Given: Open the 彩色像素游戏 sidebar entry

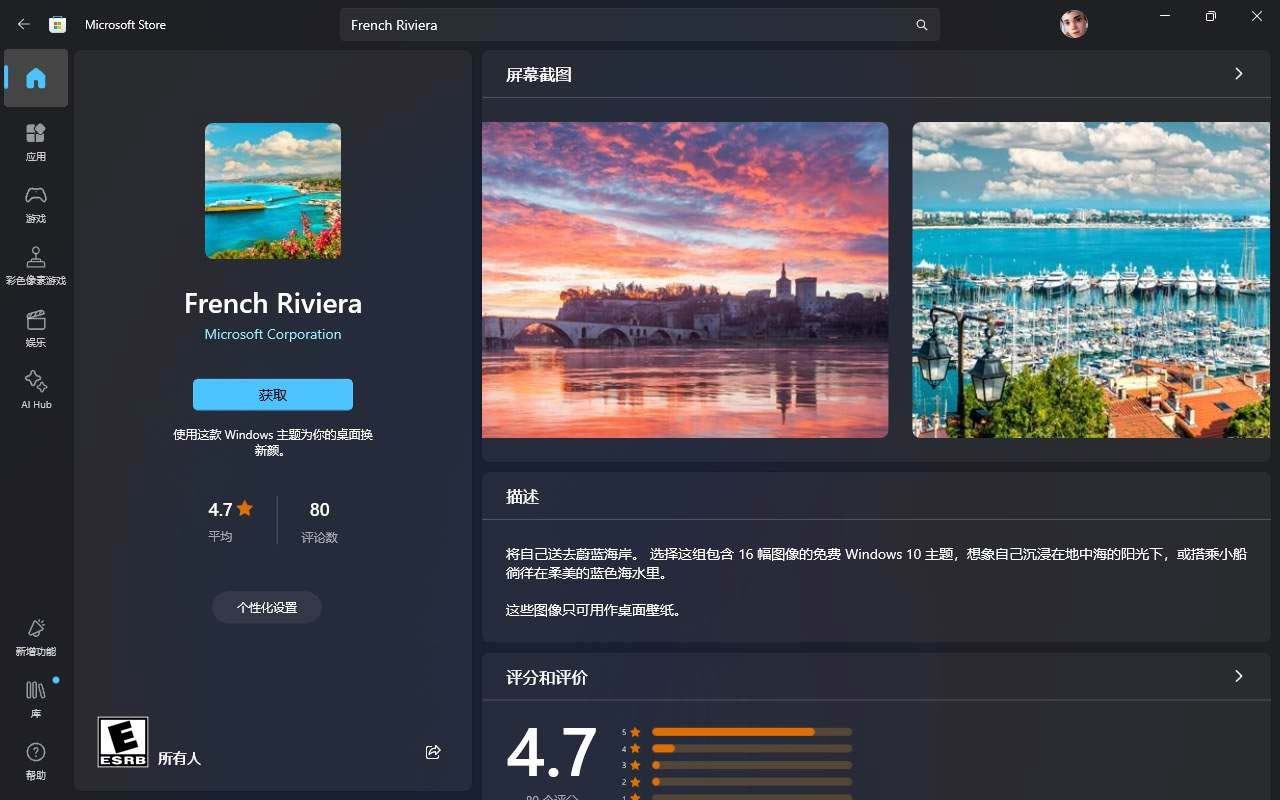Looking at the screenshot, I should (x=36, y=263).
